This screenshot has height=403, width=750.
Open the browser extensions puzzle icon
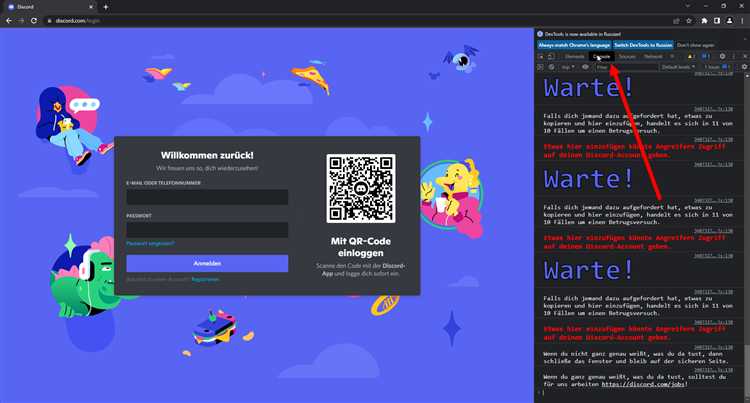704,21
